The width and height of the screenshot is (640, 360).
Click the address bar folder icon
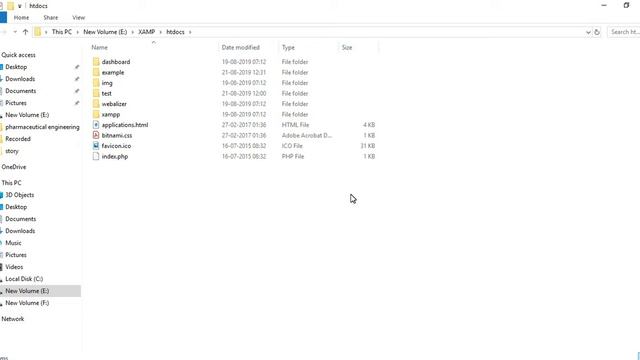tap(38, 32)
